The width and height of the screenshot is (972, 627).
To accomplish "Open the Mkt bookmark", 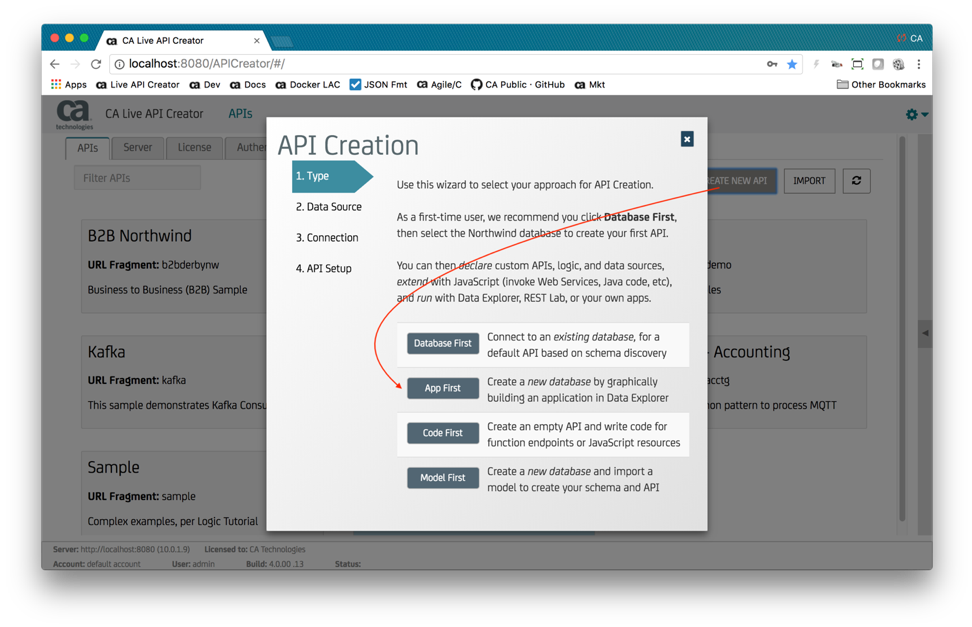I will click(x=590, y=84).
